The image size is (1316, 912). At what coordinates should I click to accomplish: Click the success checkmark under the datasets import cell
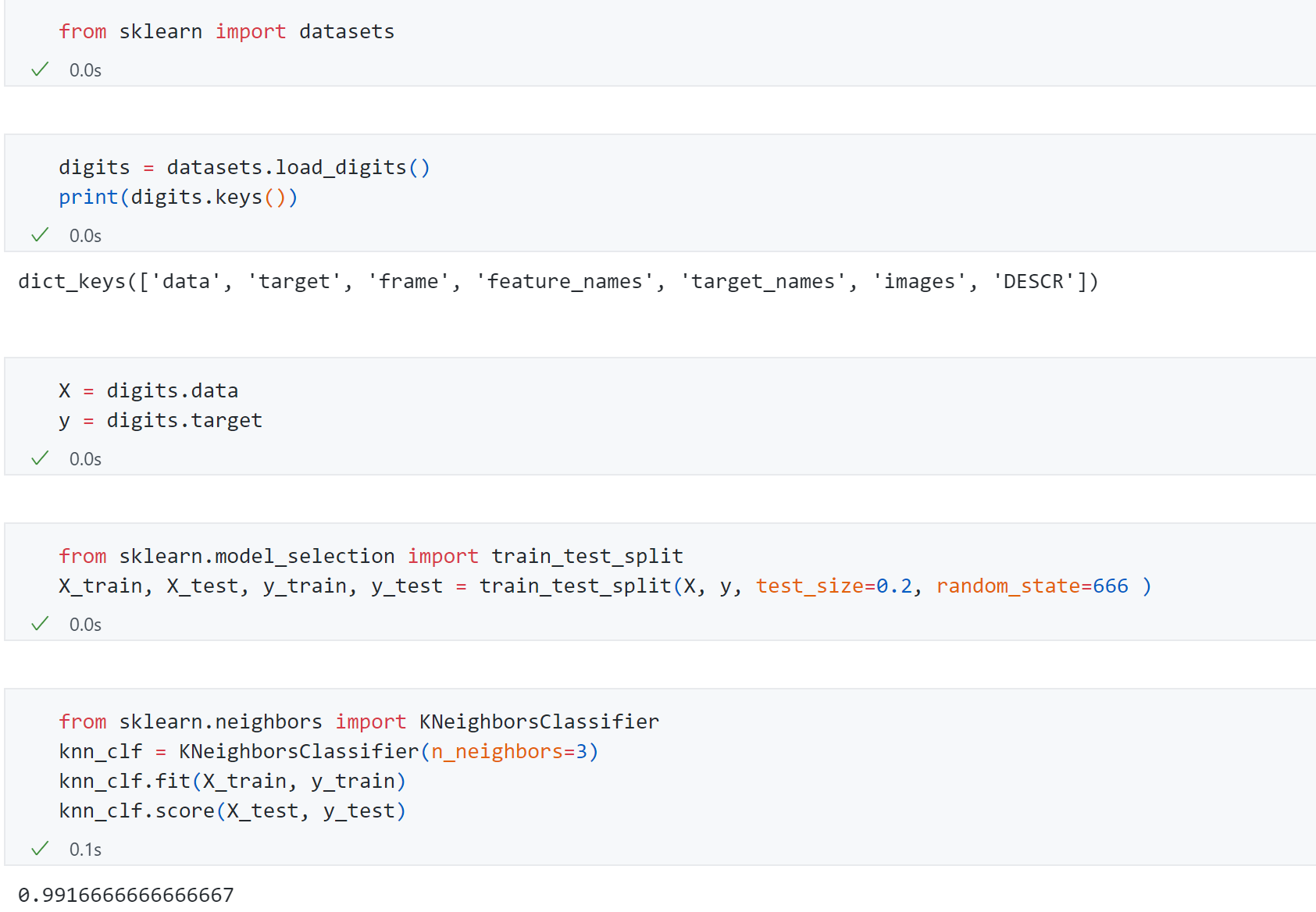tap(40, 69)
